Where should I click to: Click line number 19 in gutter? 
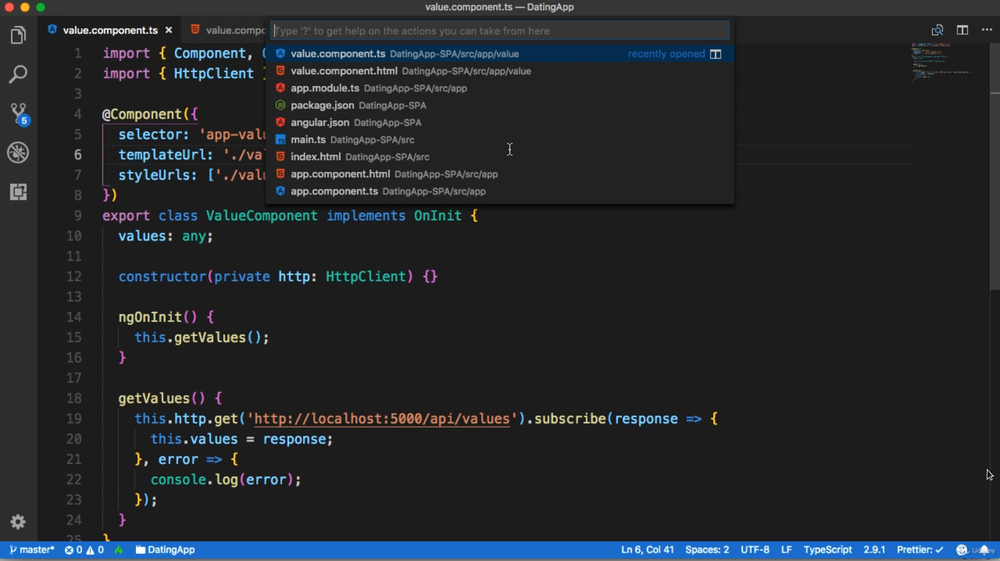[74, 419]
